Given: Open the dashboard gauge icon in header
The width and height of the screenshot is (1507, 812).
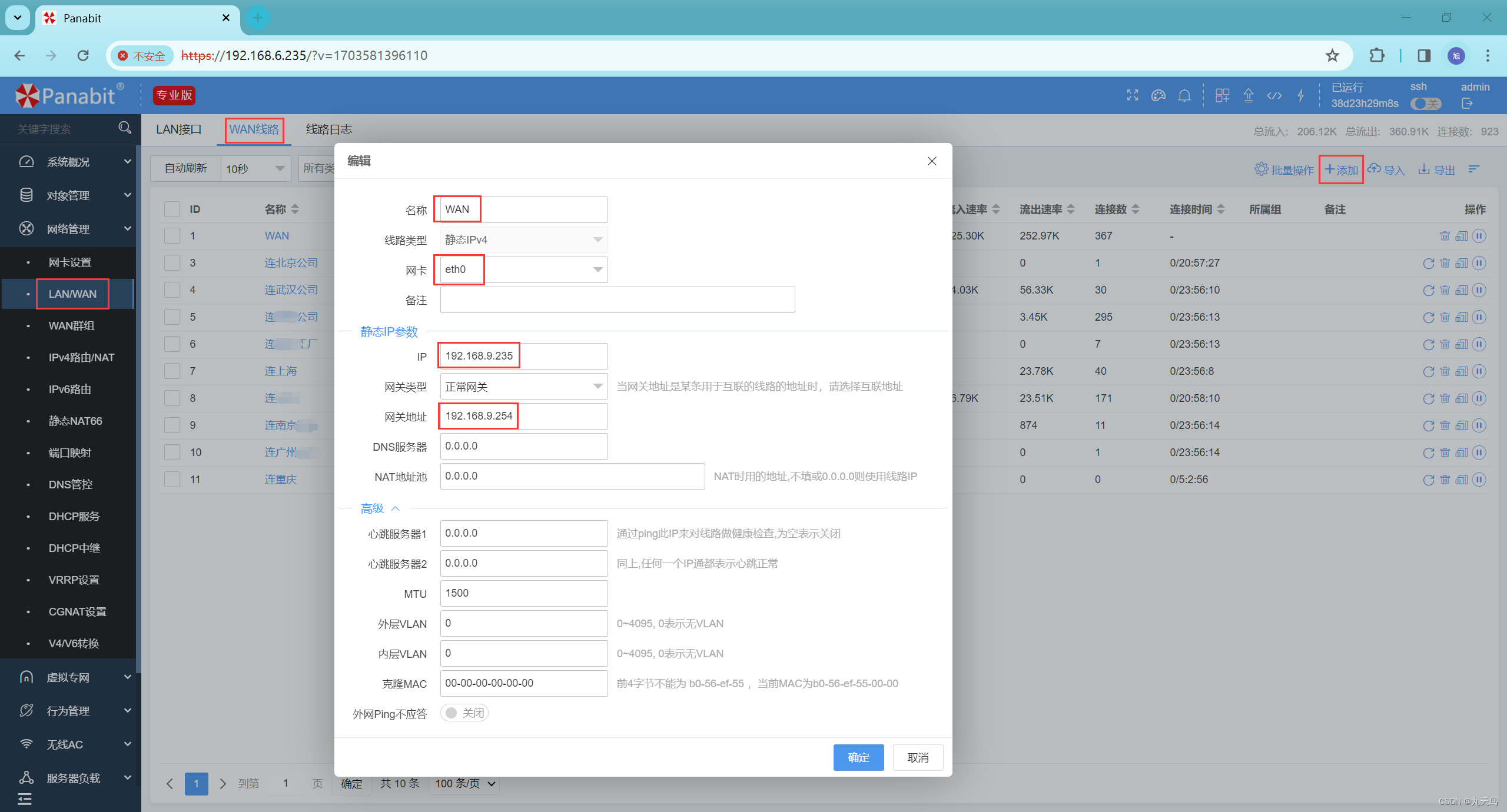Looking at the screenshot, I should (x=1159, y=95).
